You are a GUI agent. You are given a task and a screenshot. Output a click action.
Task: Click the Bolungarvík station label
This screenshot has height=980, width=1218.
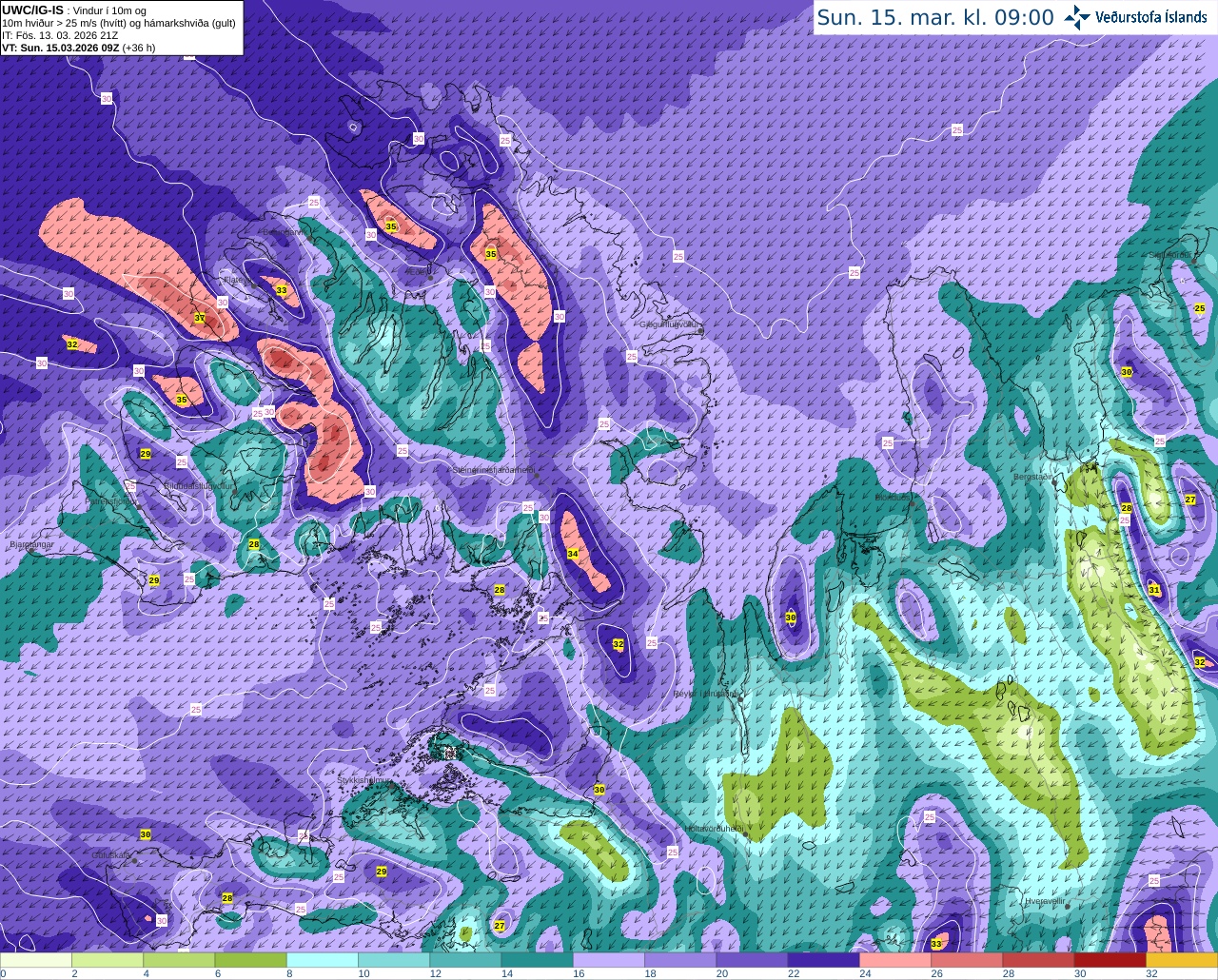283,231
